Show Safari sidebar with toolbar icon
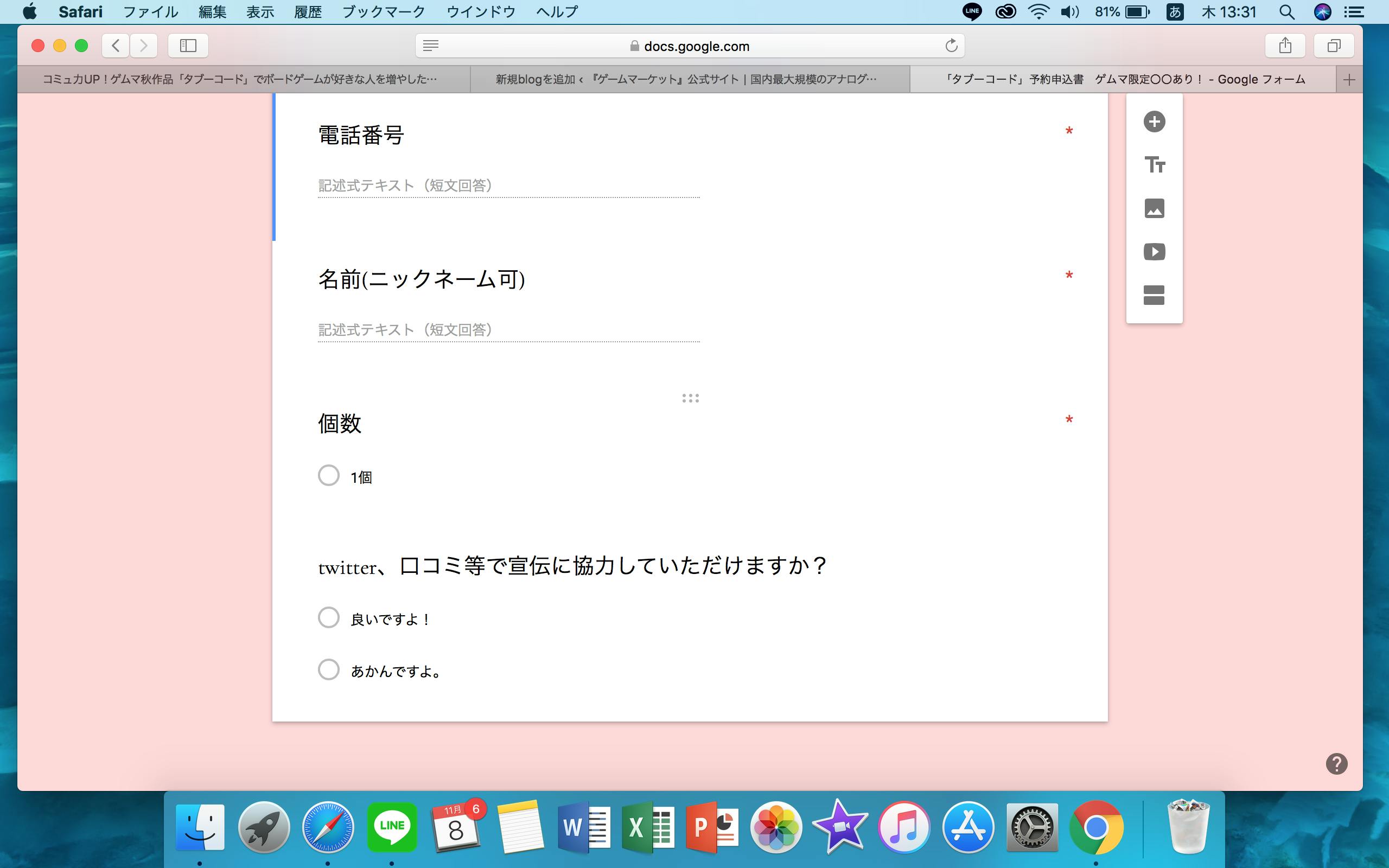This screenshot has height=868, width=1389. [188, 46]
